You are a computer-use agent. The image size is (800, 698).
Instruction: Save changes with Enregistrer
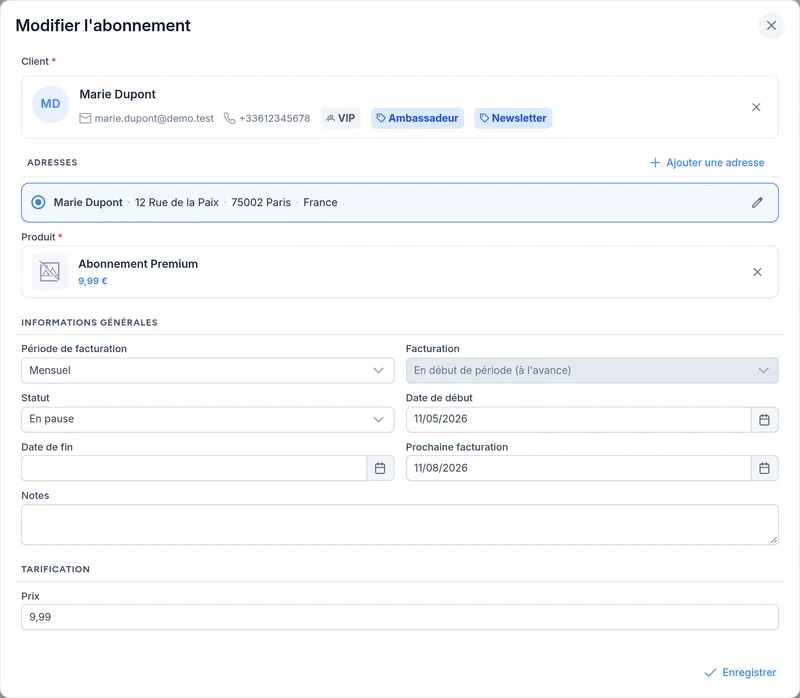click(740, 672)
